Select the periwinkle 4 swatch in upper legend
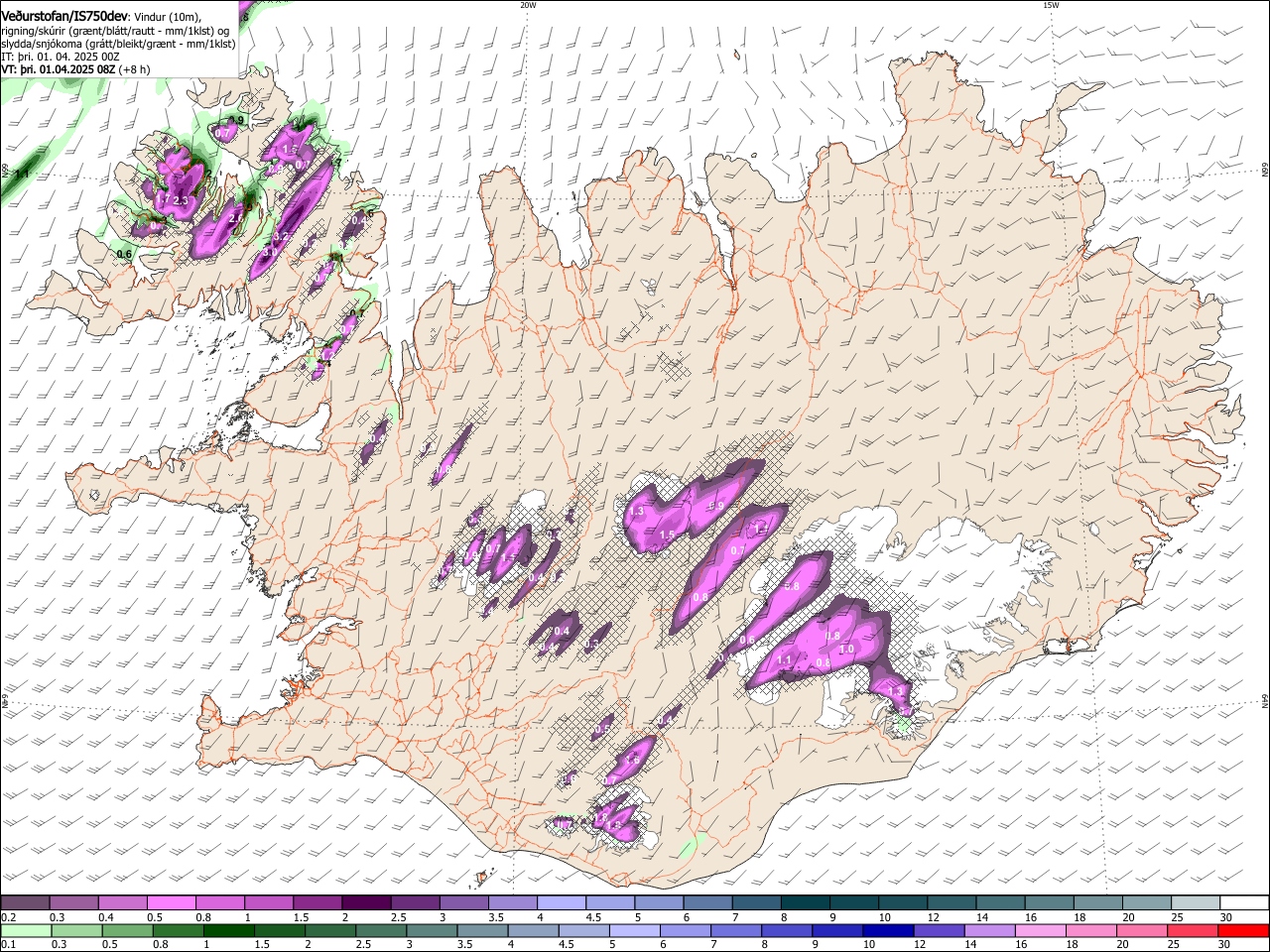The image size is (1270, 952). (x=561, y=903)
